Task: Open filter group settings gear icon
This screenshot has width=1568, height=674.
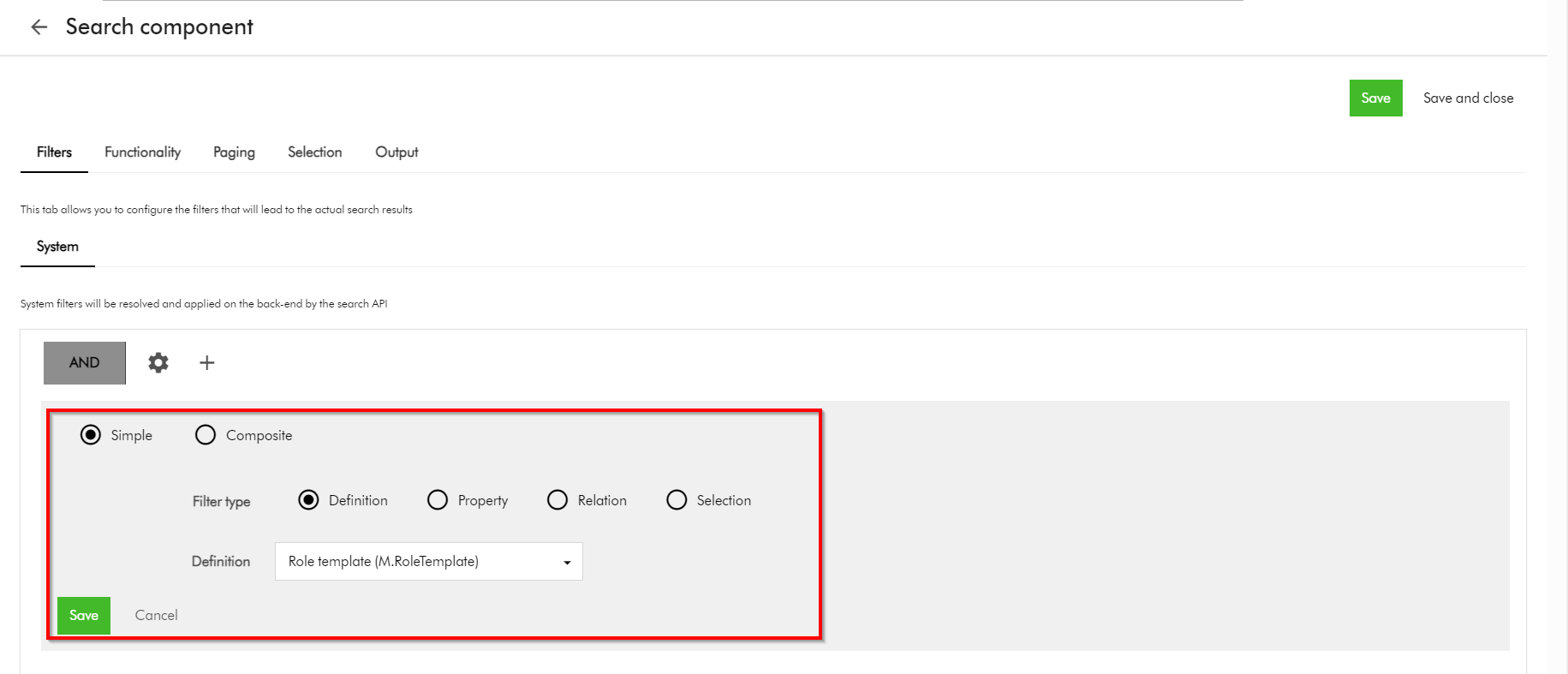Action: point(158,363)
